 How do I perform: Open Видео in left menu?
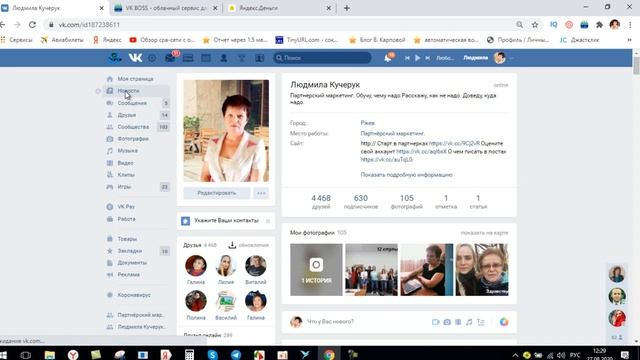(x=125, y=163)
